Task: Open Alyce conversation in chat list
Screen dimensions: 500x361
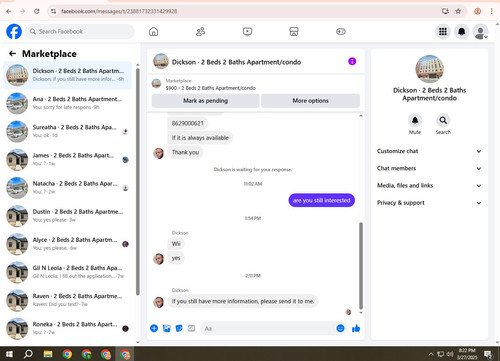Action: click(x=68, y=244)
